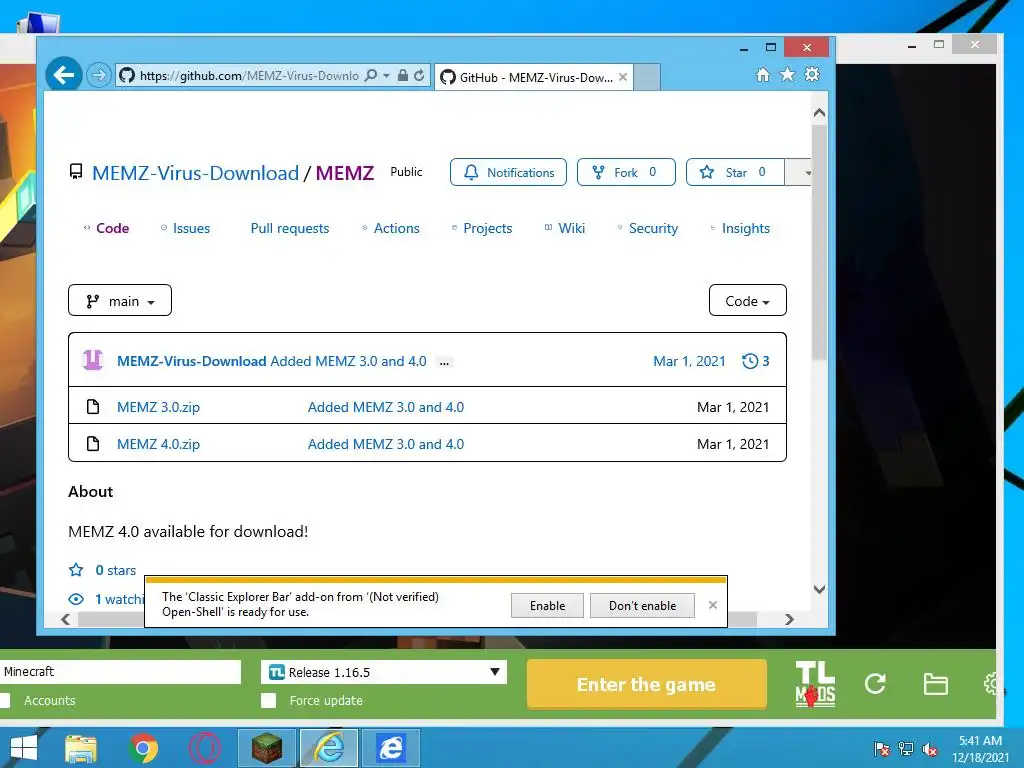The height and width of the screenshot is (768, 1024).
Task: Click file icon beside MEMZ 3.0.zip
Action: click(x=93, y=407)
